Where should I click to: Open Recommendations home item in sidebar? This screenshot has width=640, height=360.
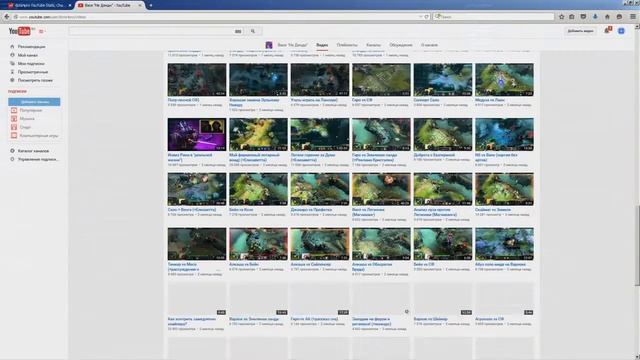click(x=31, y=47)
